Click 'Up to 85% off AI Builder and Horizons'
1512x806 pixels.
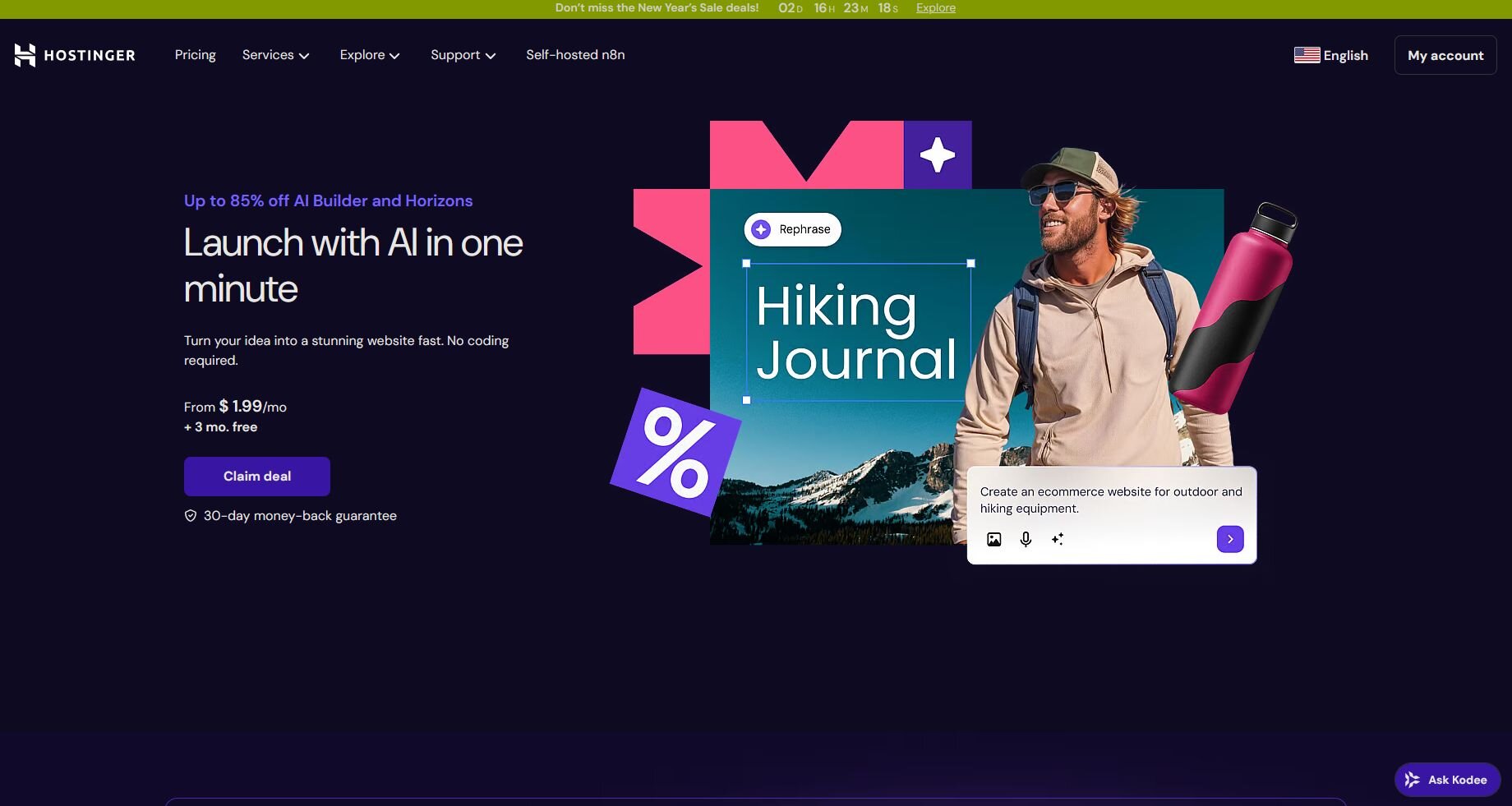pyautogui.click(x=329, y=200)
